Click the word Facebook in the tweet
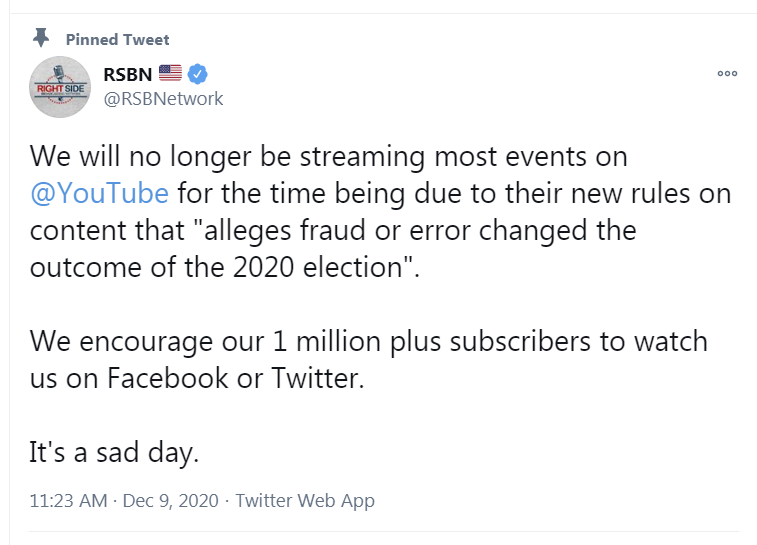The height and width of the screenshot is (545, 757). [168, 378]
